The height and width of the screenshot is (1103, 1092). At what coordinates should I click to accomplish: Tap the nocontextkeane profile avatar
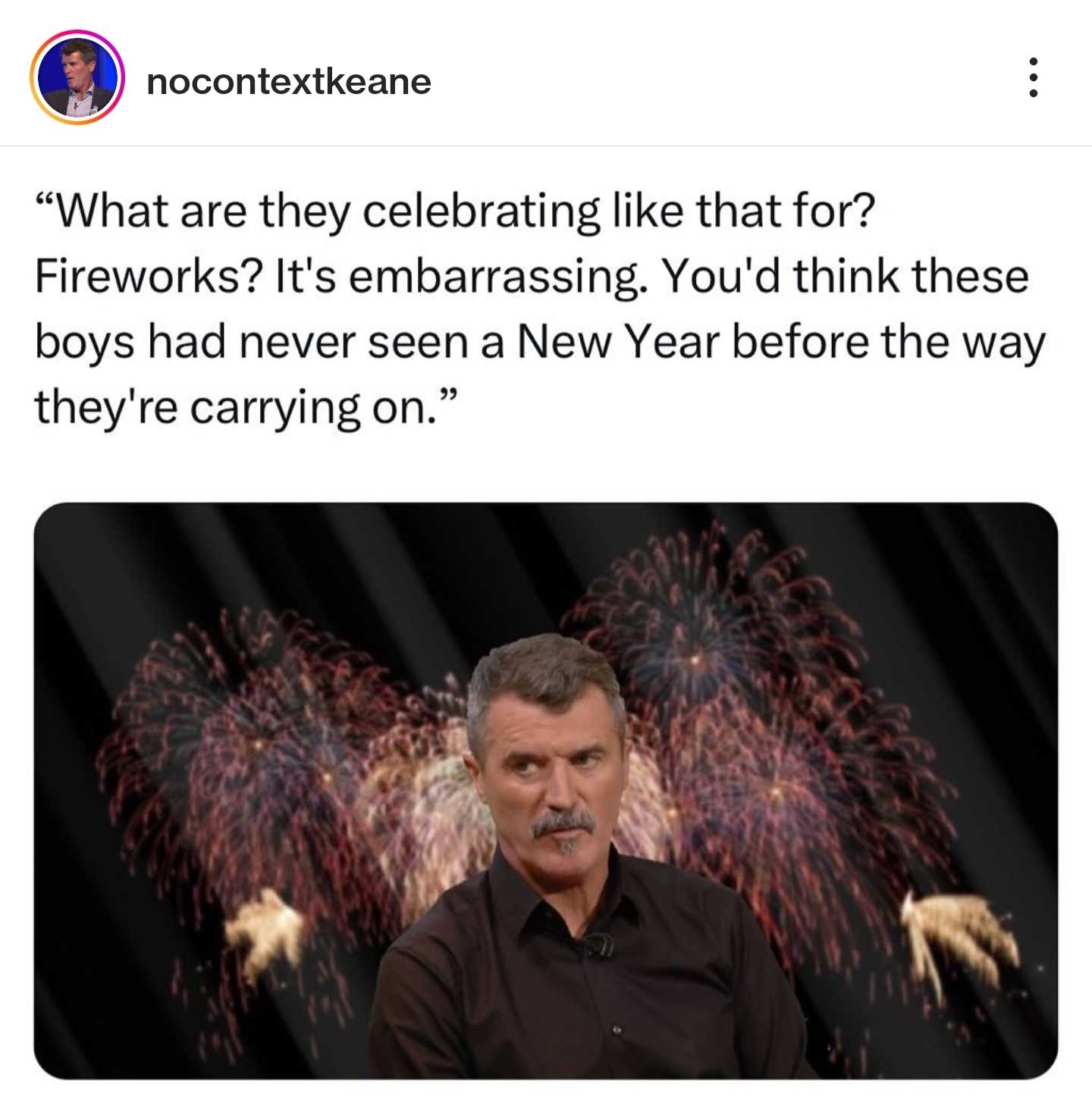[x=77, y=77]
